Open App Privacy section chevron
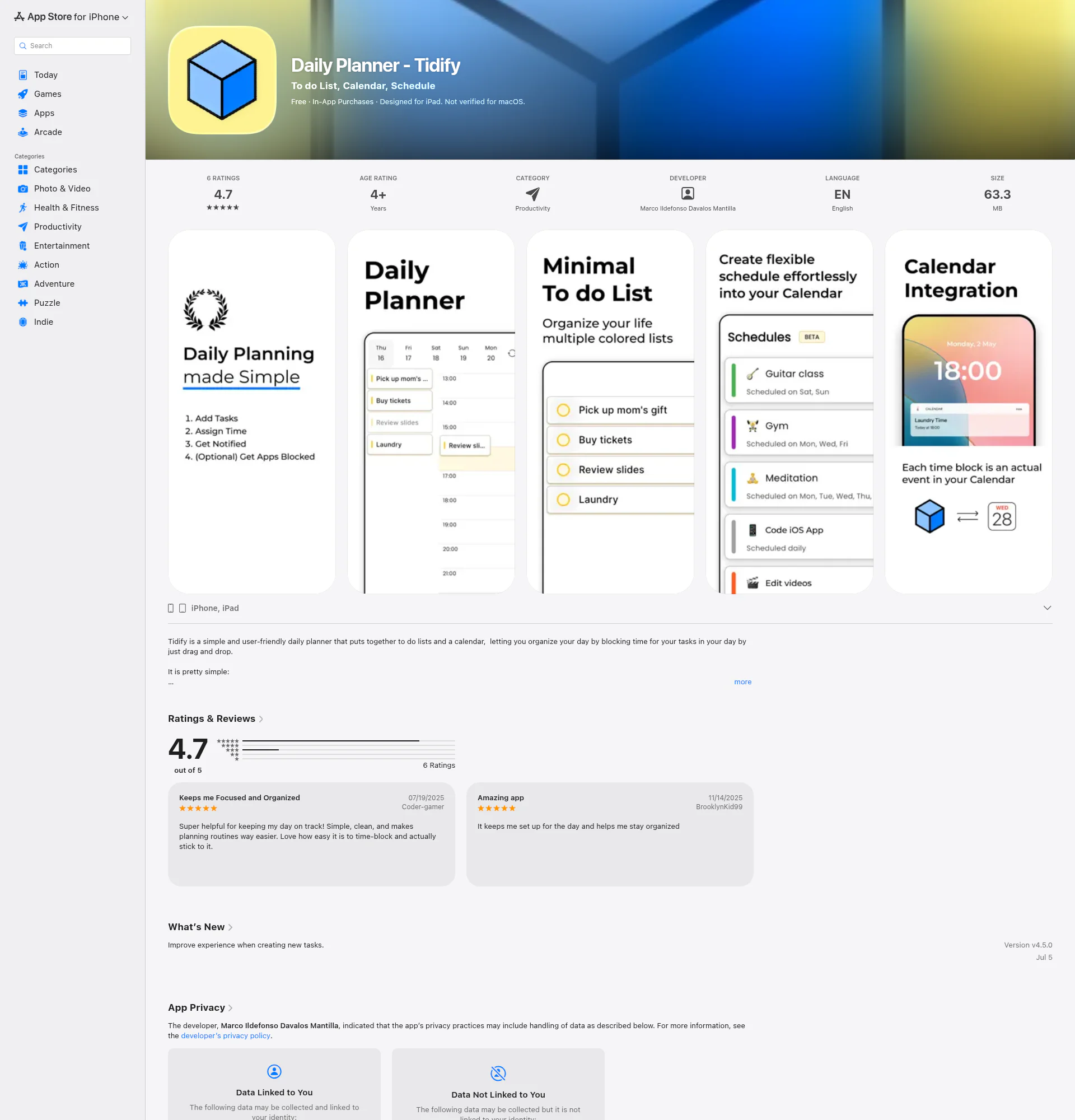The width and height of the screenshot is (1075, 1120). coord(230,1008)
